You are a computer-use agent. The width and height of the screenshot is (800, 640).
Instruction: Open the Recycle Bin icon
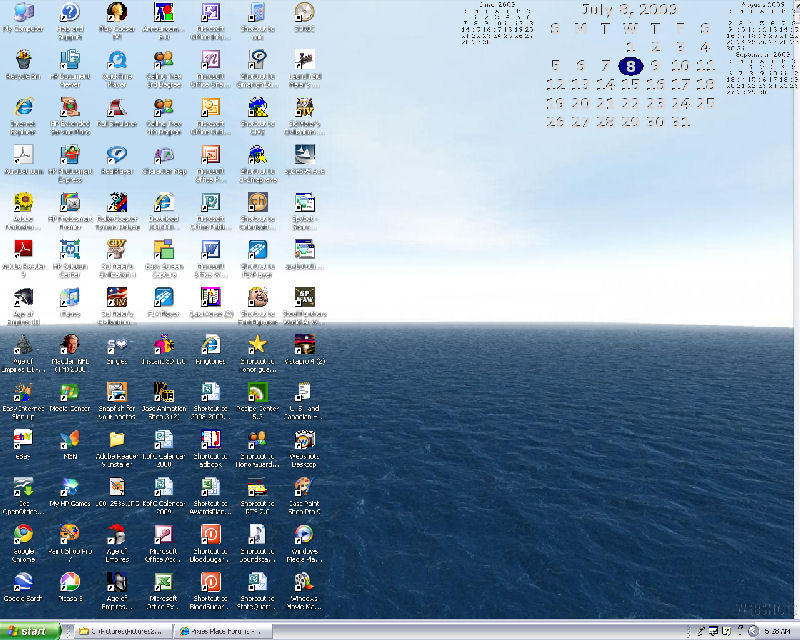pos(21,61)
